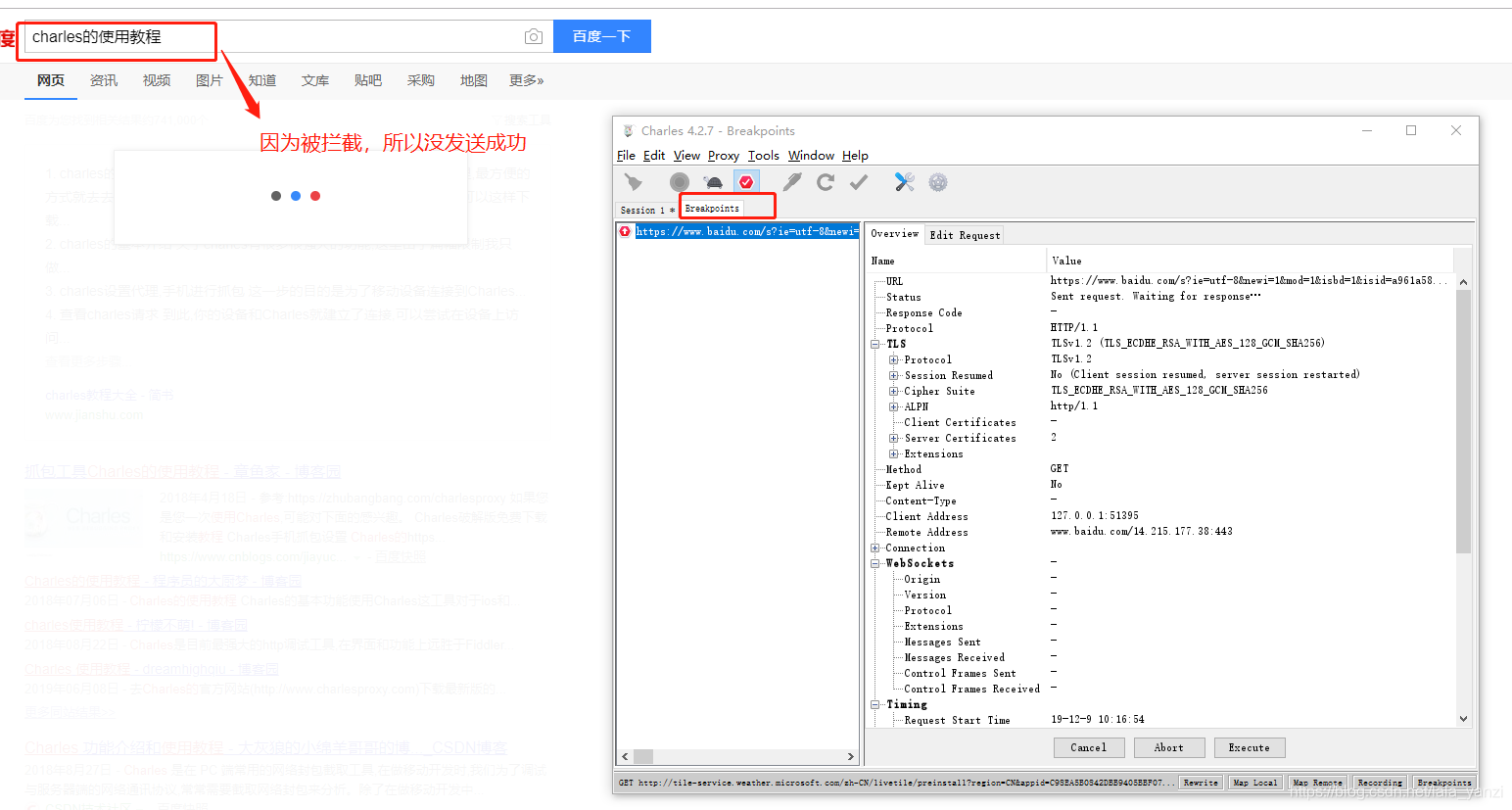Select the intercepted baidu.com request row
This screenshot has width=1512, height=810.
point(738,231)
